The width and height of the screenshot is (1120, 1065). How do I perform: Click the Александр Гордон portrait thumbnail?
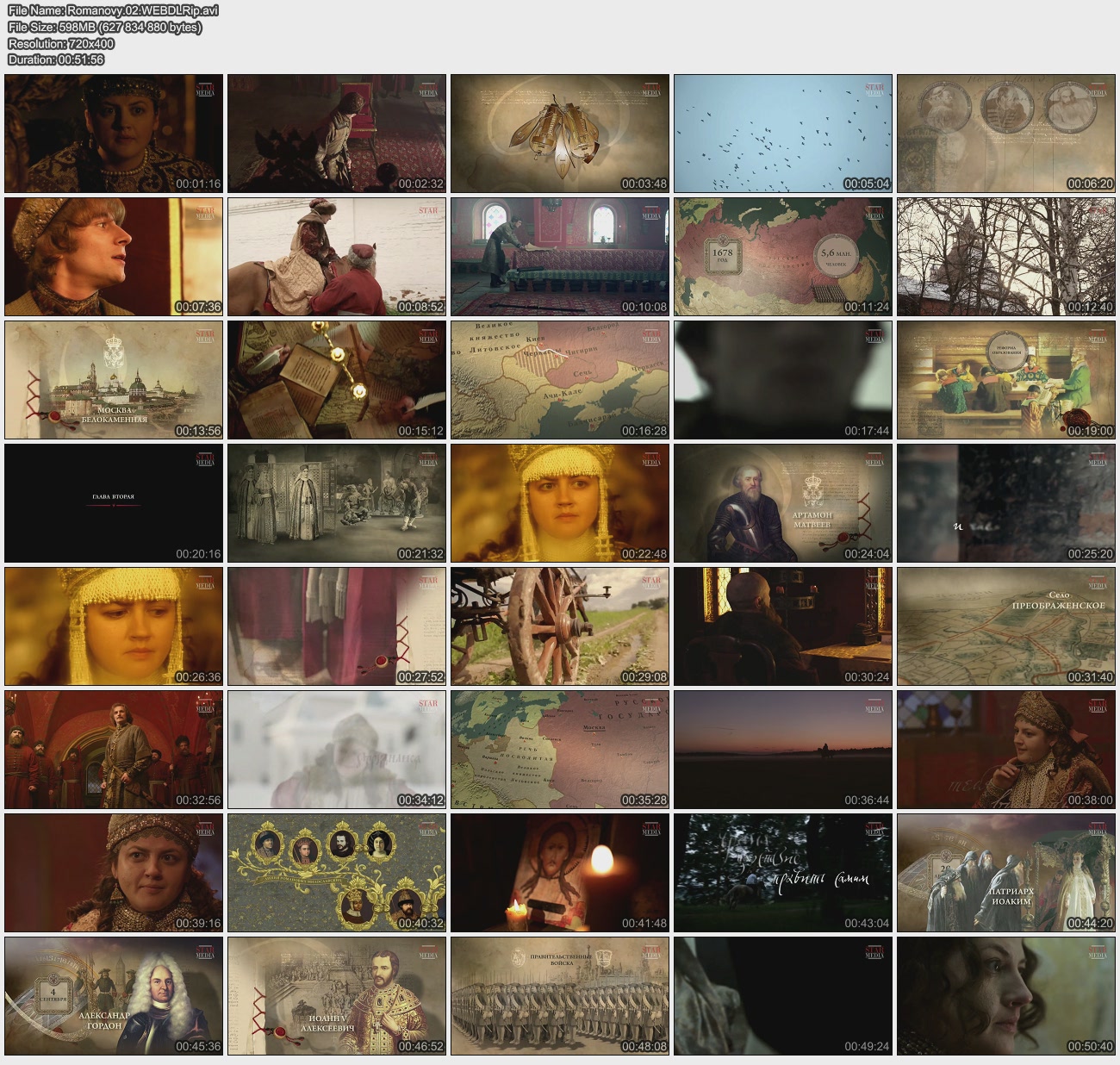click(x=114, y=996)
